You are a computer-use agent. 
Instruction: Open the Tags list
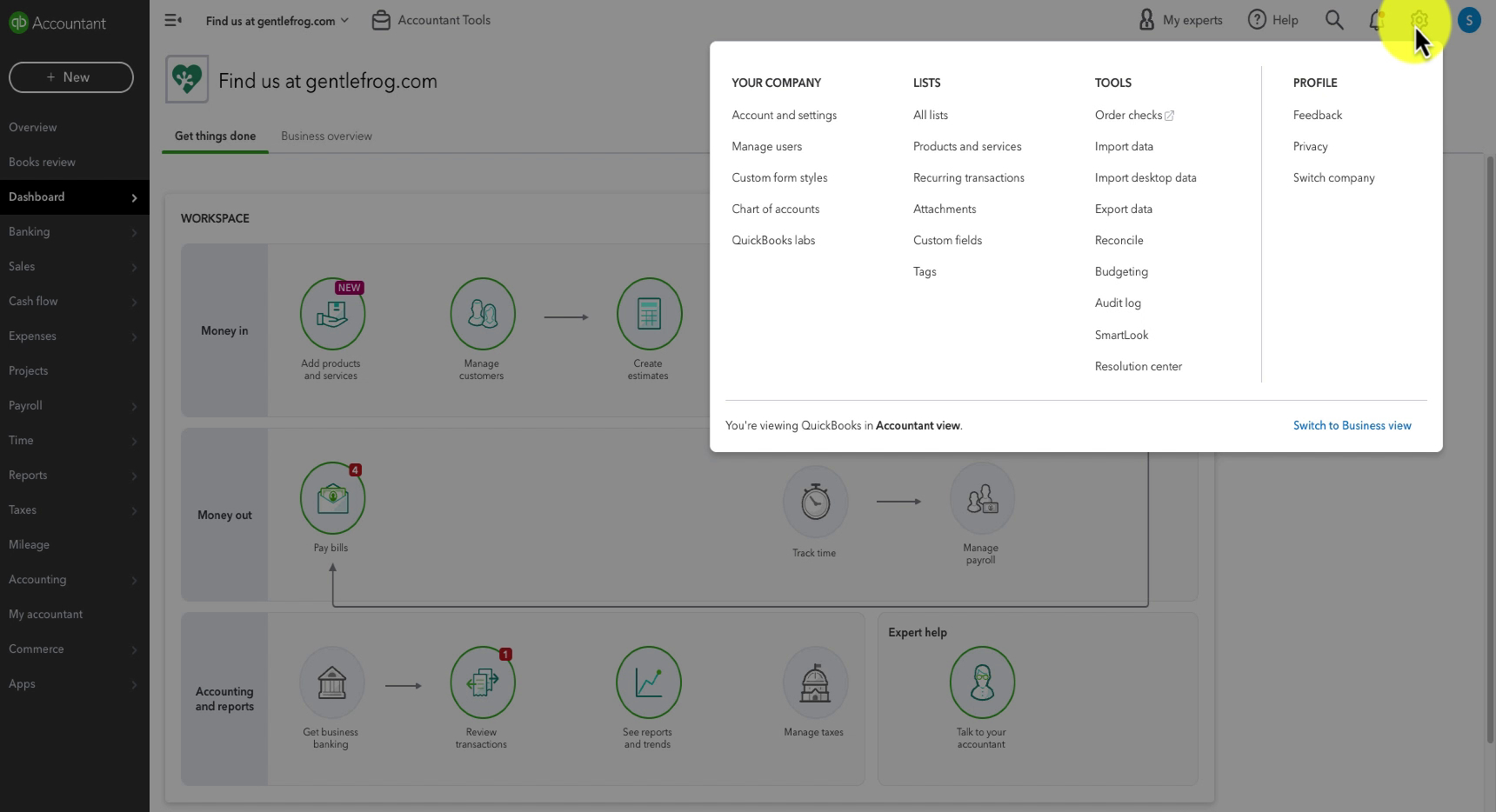[x=925, y=271]
